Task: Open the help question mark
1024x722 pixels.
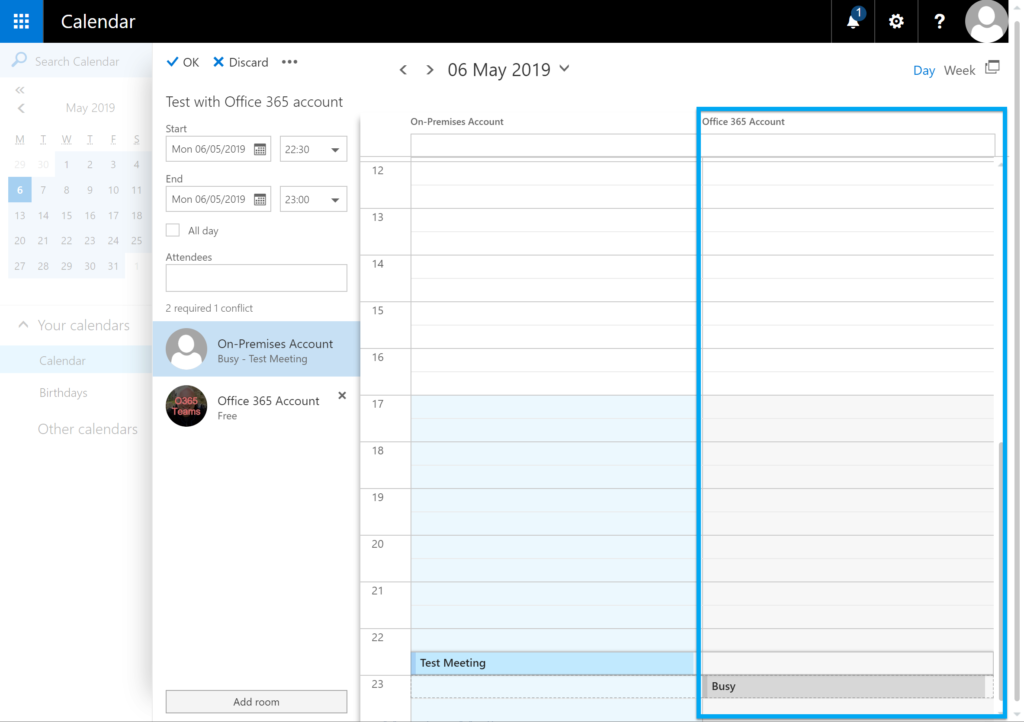Action: coord(939,22)
